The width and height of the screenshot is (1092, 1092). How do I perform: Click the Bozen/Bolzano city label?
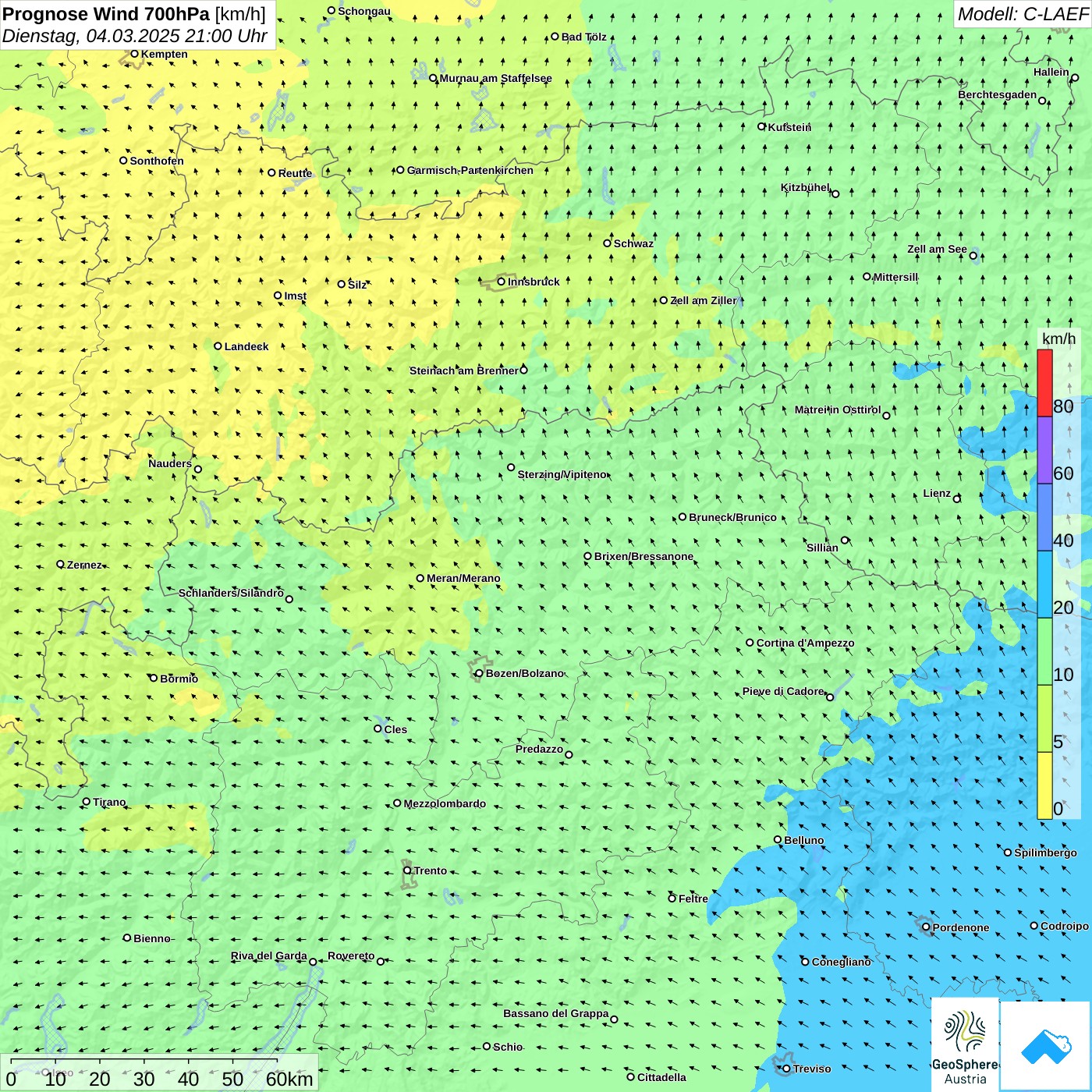coord(524,673)
